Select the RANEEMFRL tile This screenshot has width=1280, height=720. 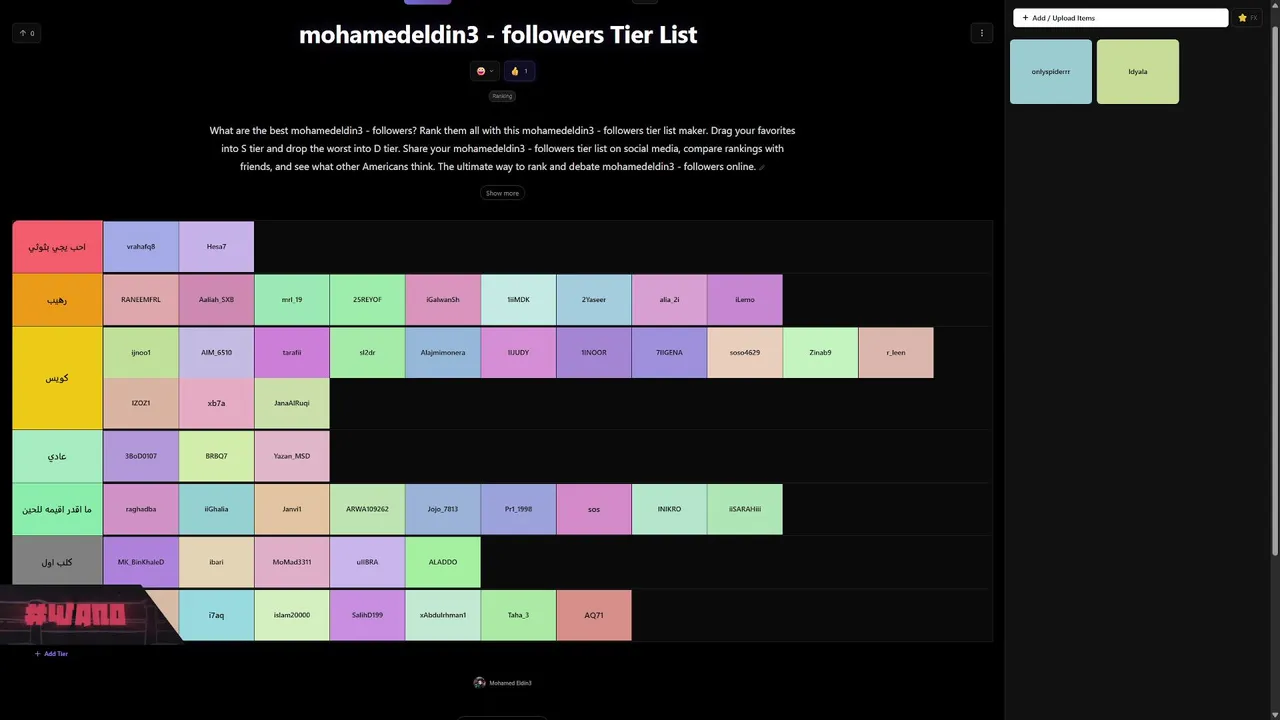(141, 300)
